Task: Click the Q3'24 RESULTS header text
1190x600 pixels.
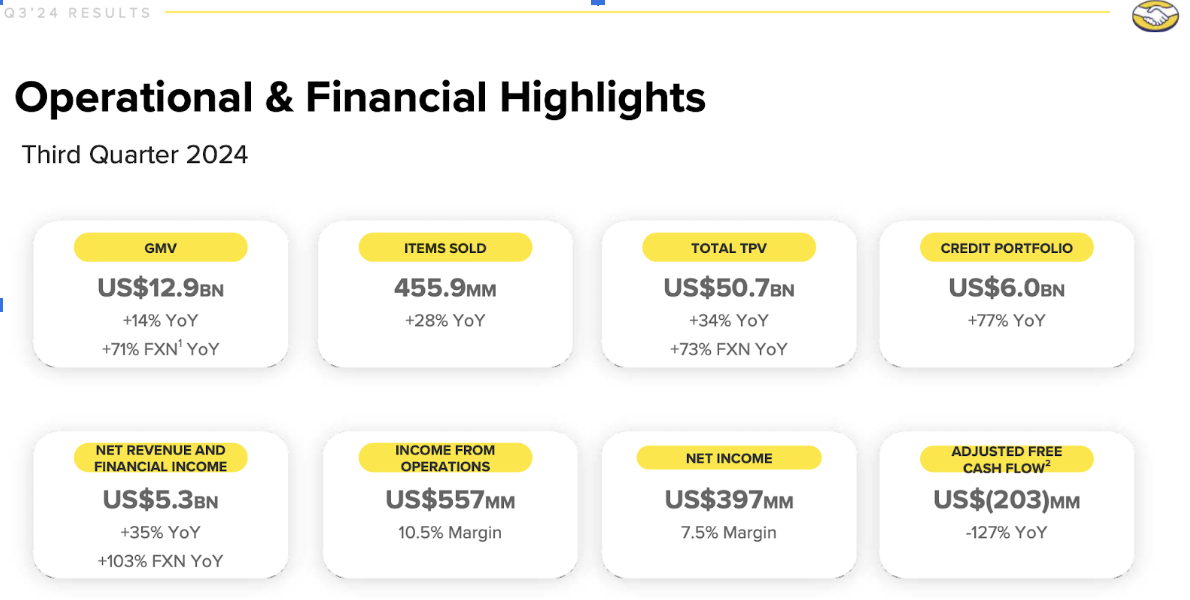Action: pos(77,13)
